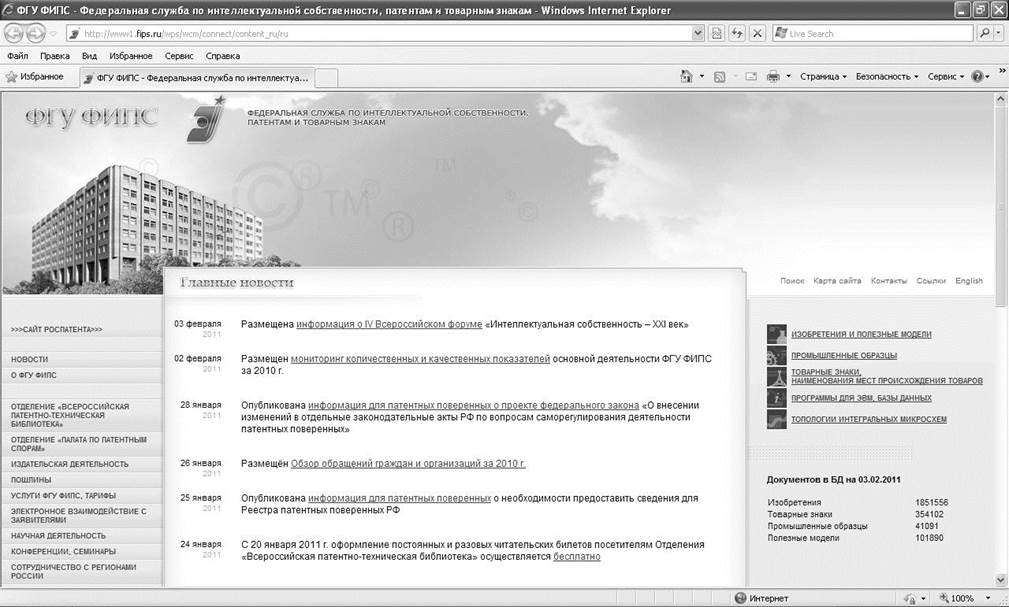This screenshot has width=1009, height=607.
Task: Open the ПОШЛИНЫ sidebar item
Action: [x=31, y=480]
